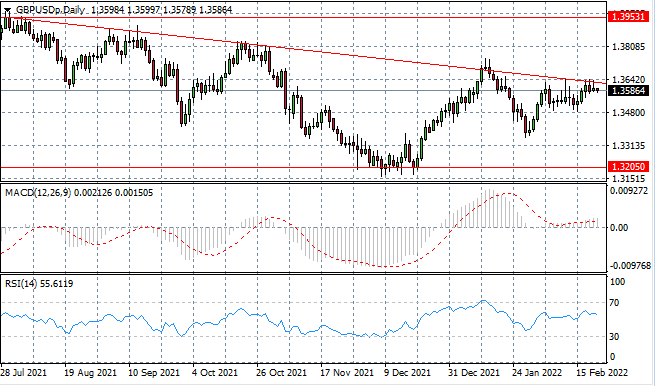Screen dimensions: 655x386
Task: Click the 31 Dec 2021 date label
Action: (x=474, y=372)
